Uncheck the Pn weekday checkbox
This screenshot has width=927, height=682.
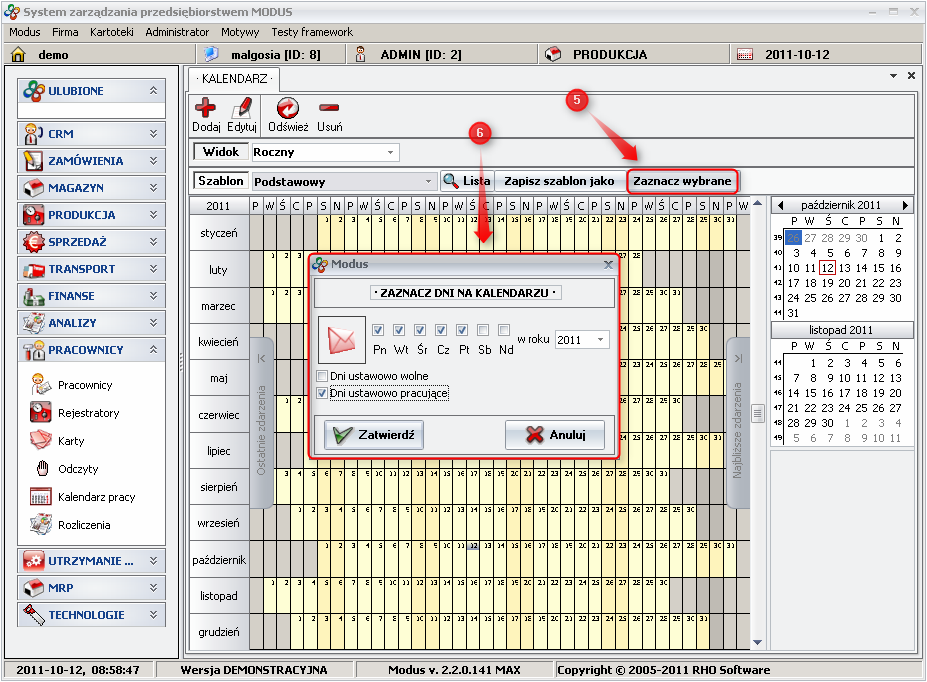(x=378, y=330)
